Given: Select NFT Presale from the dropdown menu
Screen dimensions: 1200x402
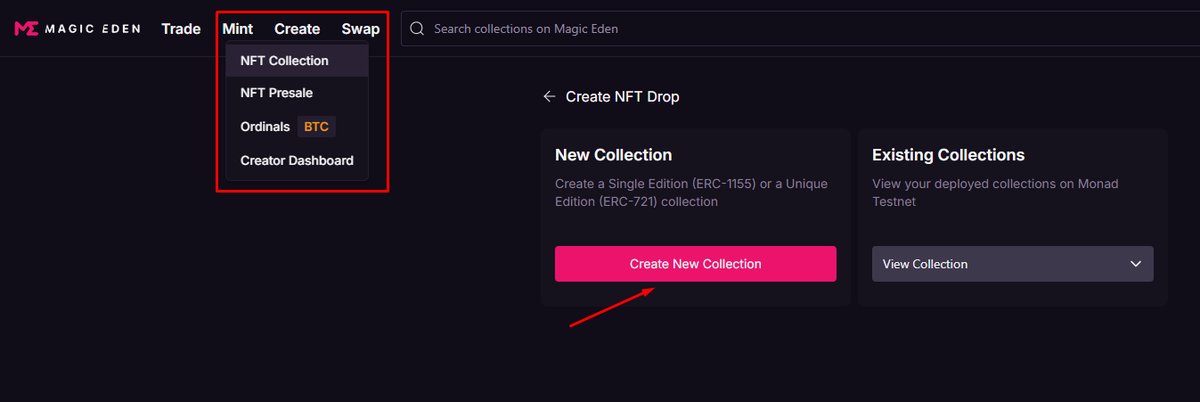Looking at the screenshot, I should [x=297, y=93].
